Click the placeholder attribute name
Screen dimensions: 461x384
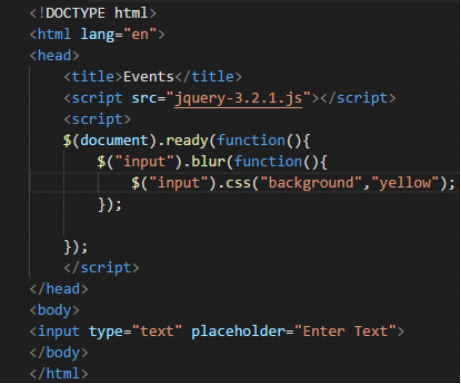pos(238,332)
